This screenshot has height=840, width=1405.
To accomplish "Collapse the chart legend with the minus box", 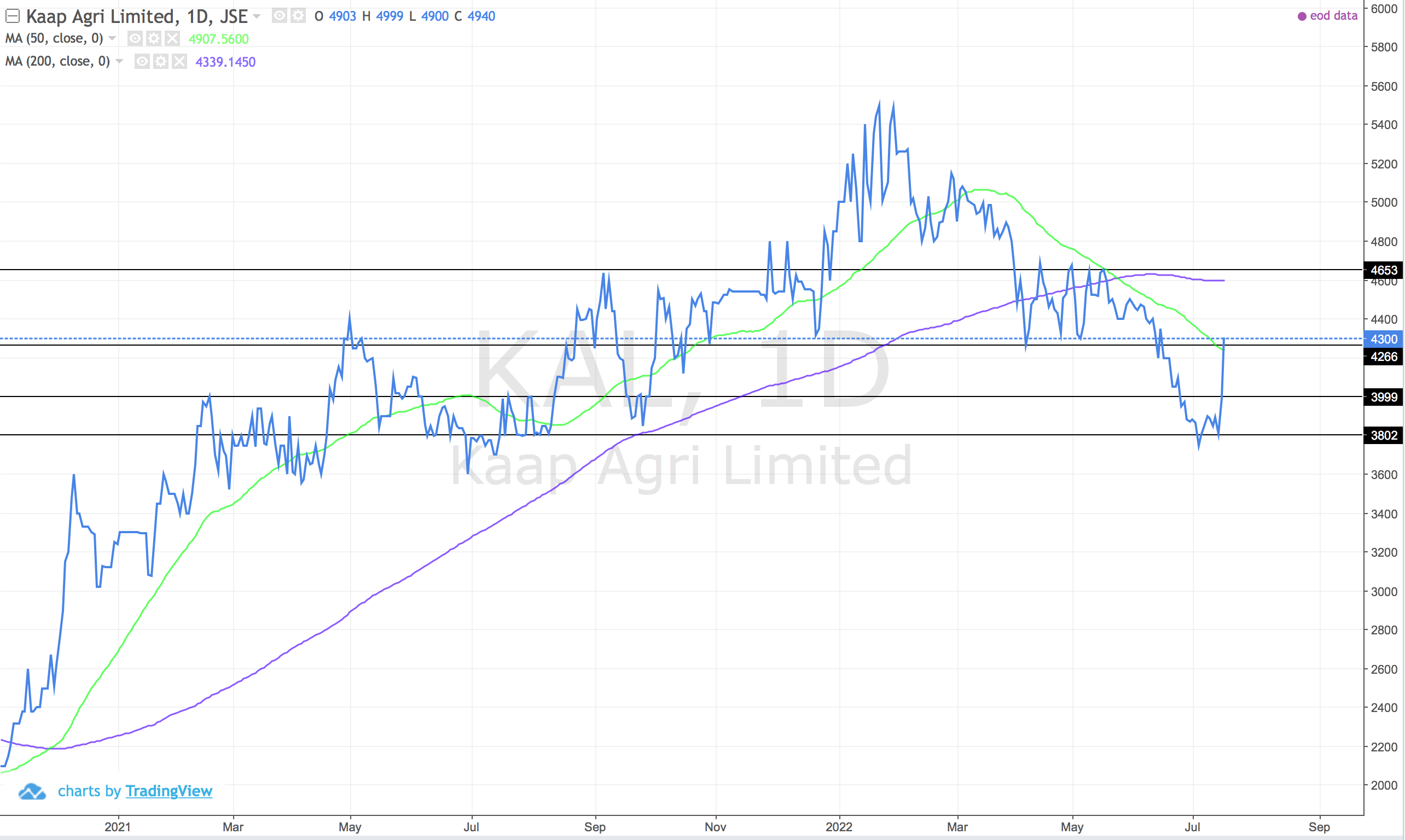I will point(13,16).
